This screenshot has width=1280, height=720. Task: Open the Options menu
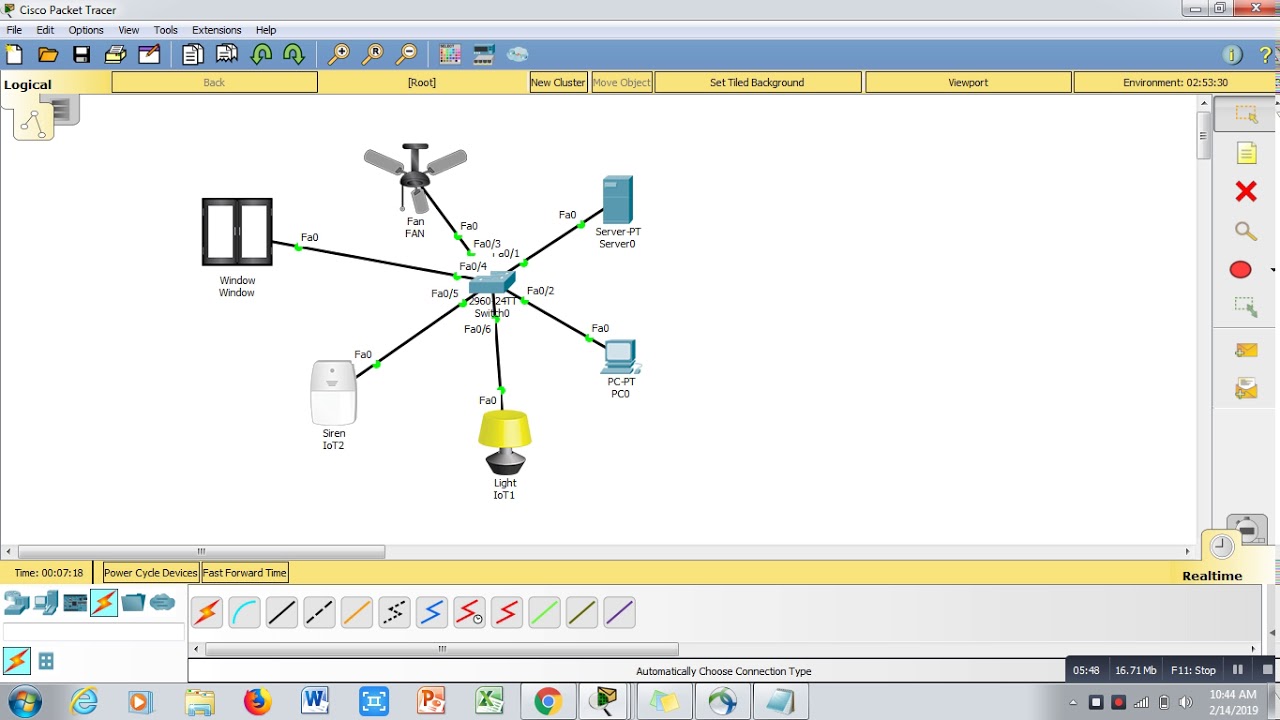pos(86,30)
